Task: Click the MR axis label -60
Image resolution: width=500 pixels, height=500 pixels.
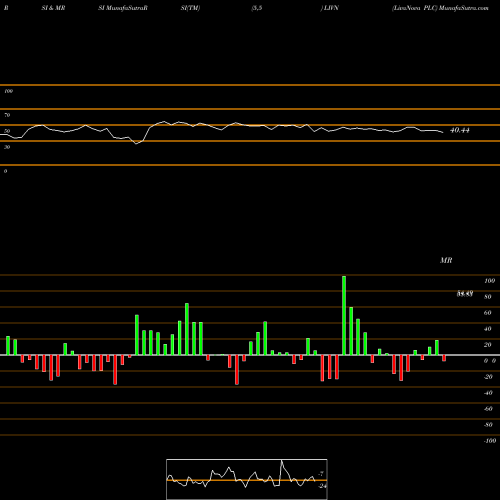Action: tap(488, 409)
